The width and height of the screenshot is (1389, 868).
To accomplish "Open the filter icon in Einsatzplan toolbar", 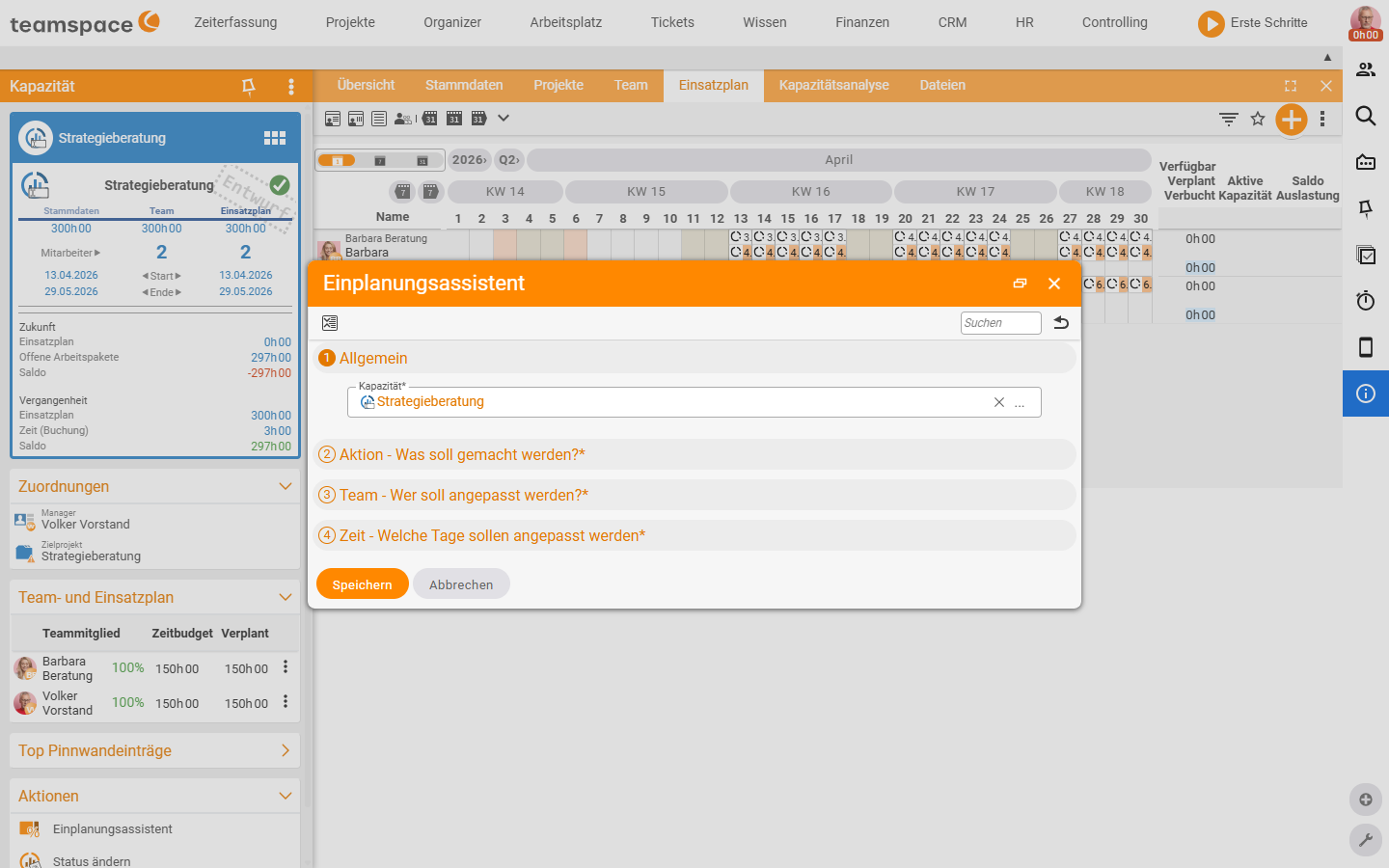I will [x=1229, y=119].
